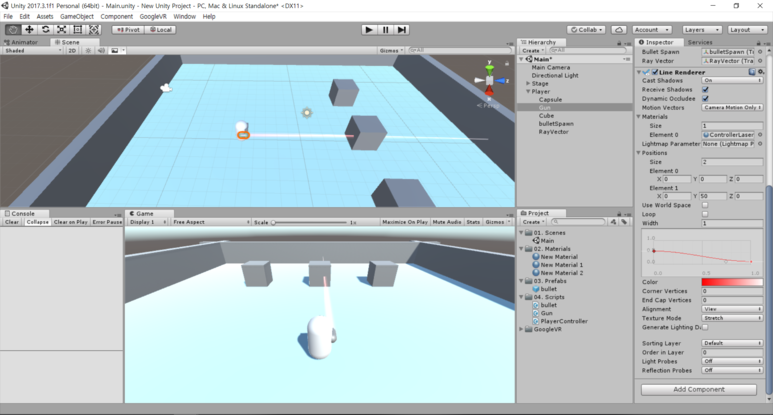Toggle Dynamic Occluded checkbox
The height and width of the screenshot is (415, 773).
click(705, 99)
